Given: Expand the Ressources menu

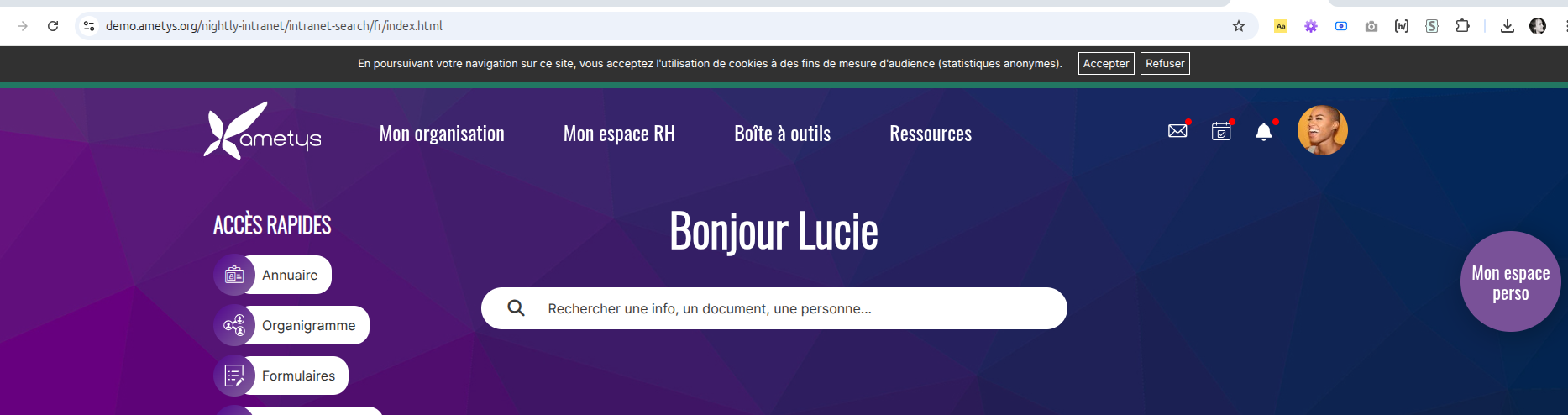Looking at the screenshot, I should pyautogui.click(x=931, y=134).
